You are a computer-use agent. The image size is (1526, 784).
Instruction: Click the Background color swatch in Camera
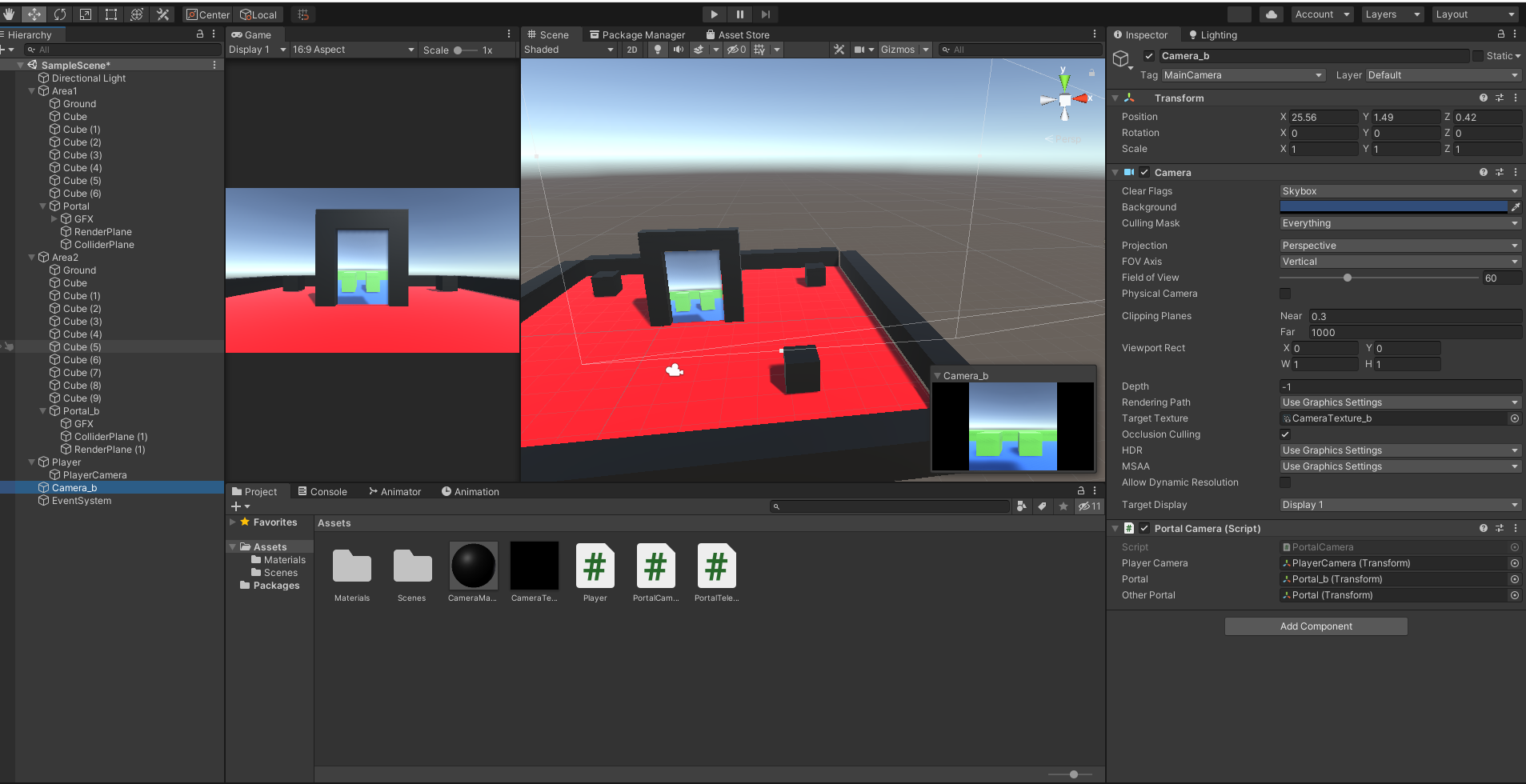point(1395,206)
